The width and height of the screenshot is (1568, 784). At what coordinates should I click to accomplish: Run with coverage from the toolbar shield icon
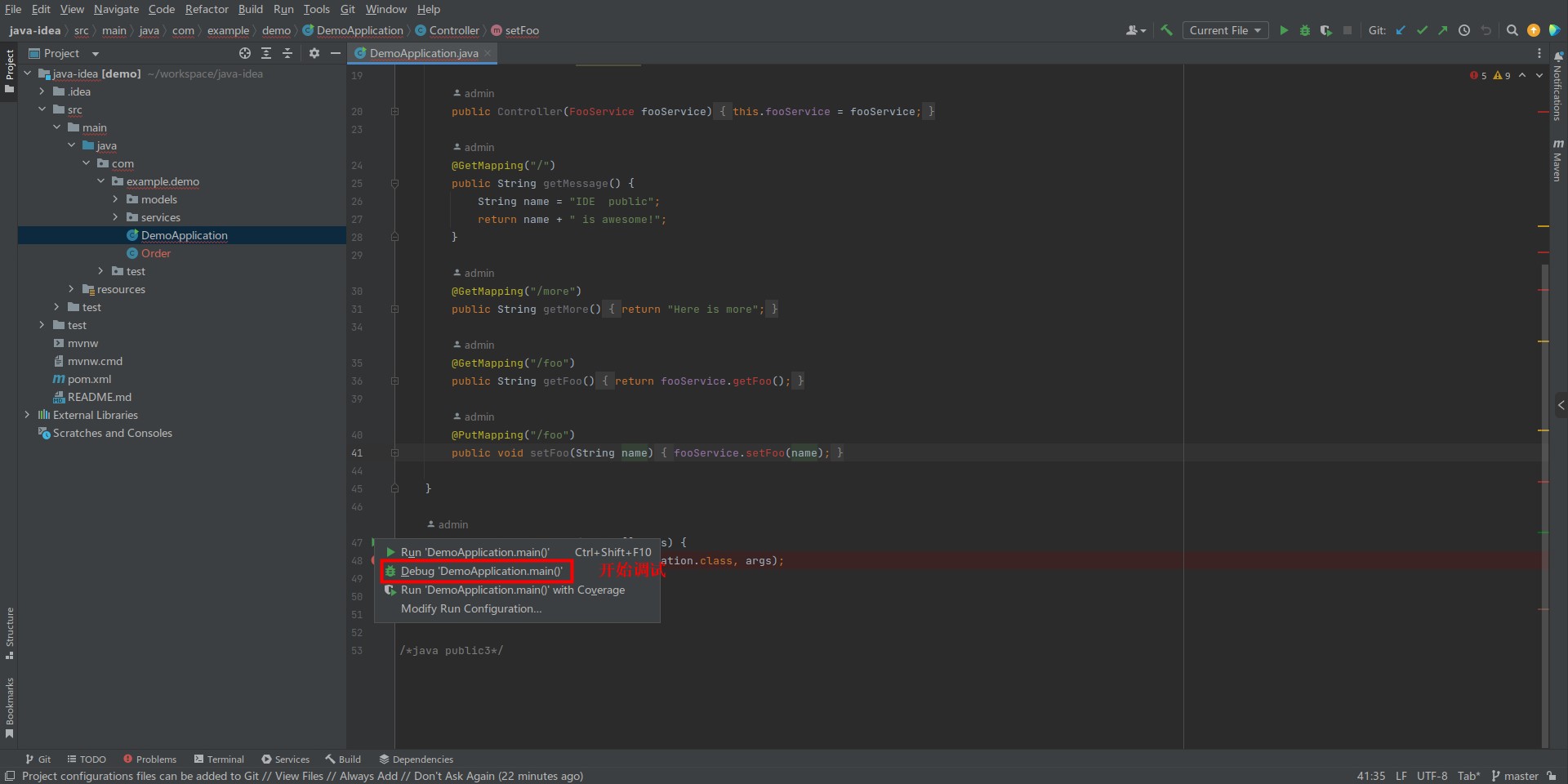coord(1326,30)
